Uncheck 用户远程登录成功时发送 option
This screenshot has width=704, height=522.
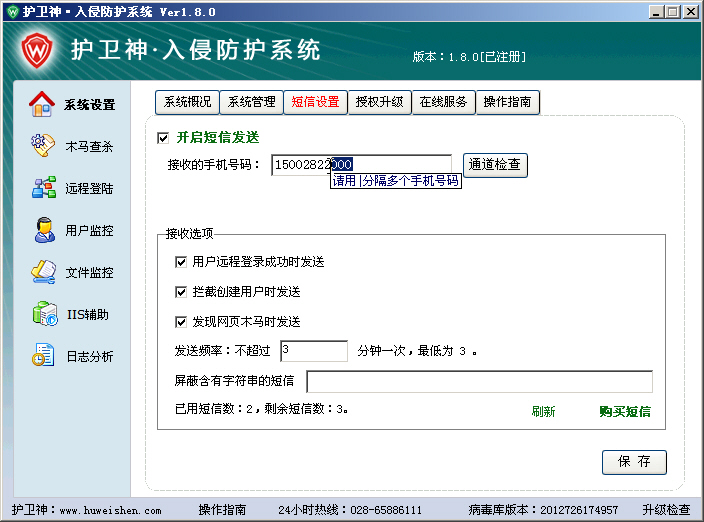pos(181,262)
